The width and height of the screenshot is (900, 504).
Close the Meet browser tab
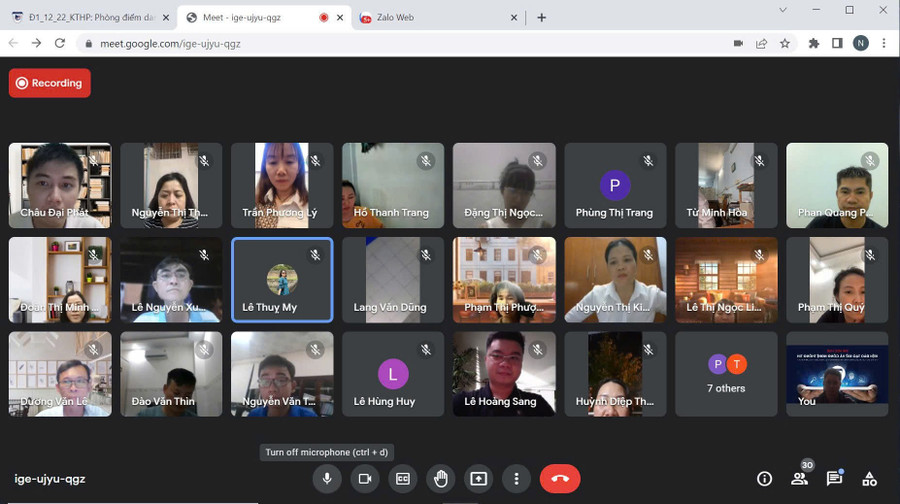(340, 18)
